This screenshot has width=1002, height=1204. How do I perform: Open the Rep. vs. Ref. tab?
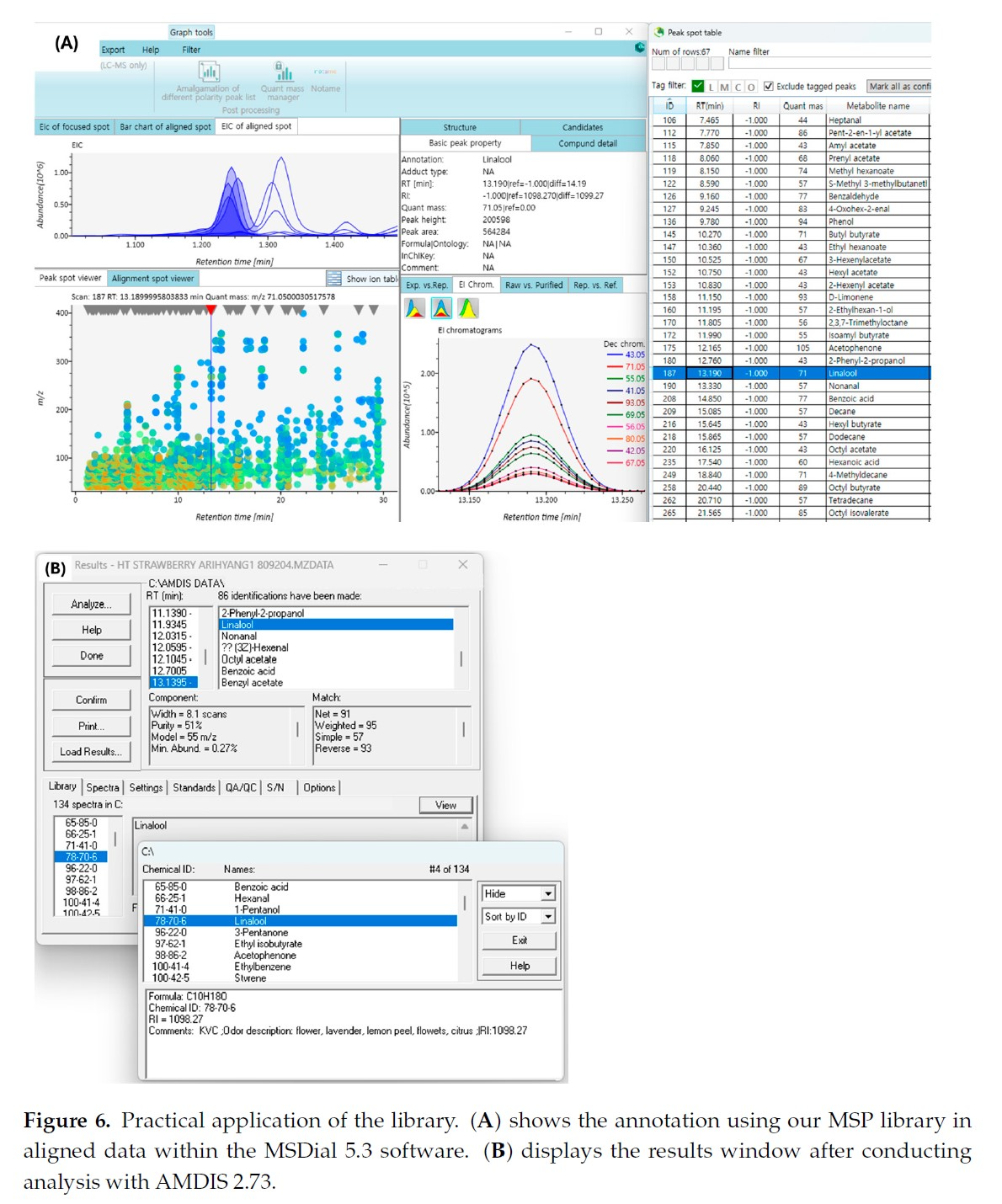click(595, 285)
